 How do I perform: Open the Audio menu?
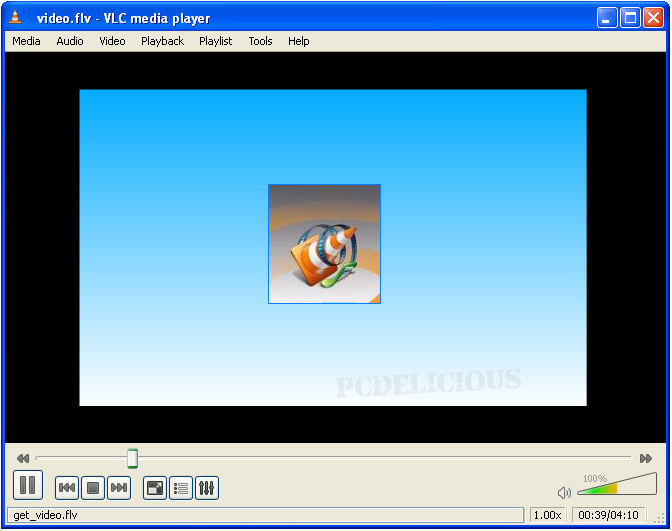point(70,41)
